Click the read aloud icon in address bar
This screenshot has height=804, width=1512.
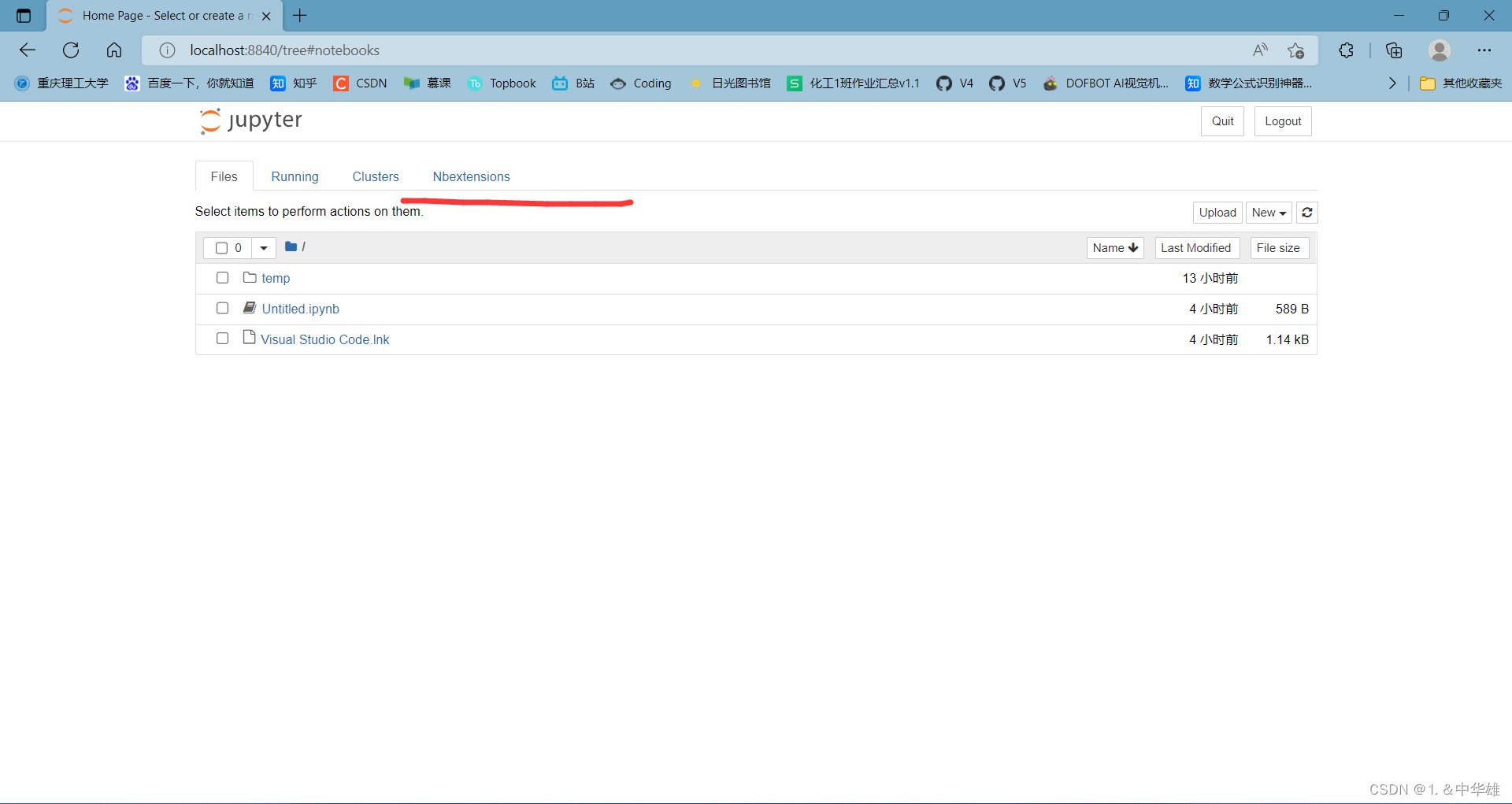click(x=1260, y=50)
